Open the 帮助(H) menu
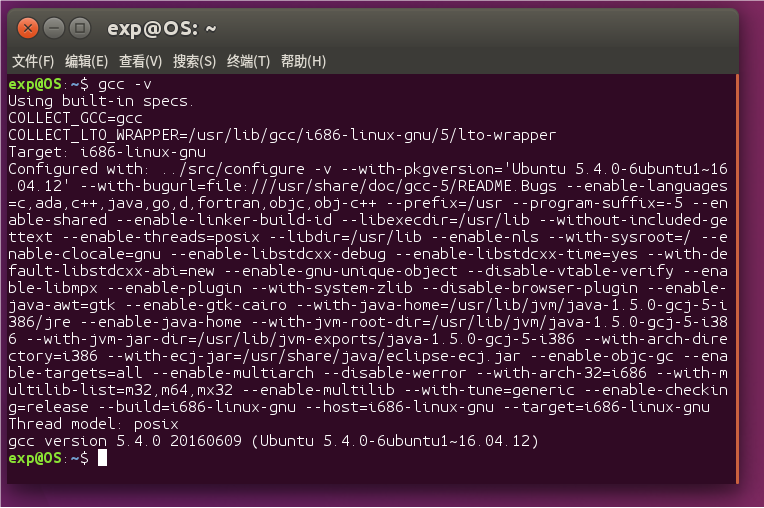Viewport: 764px width, 508px height. click(303, 62)
